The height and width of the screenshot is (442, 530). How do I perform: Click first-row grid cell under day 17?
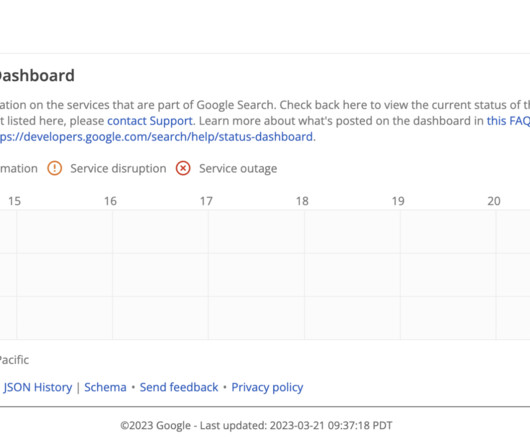pos(257,231)
